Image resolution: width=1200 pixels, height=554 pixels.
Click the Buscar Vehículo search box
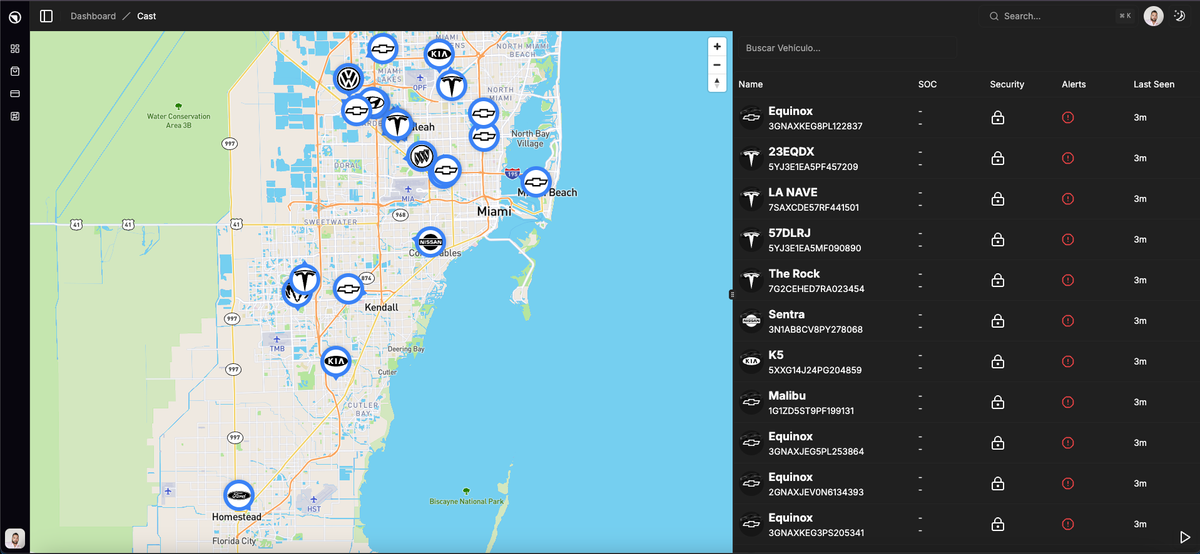tap(848, 48)
